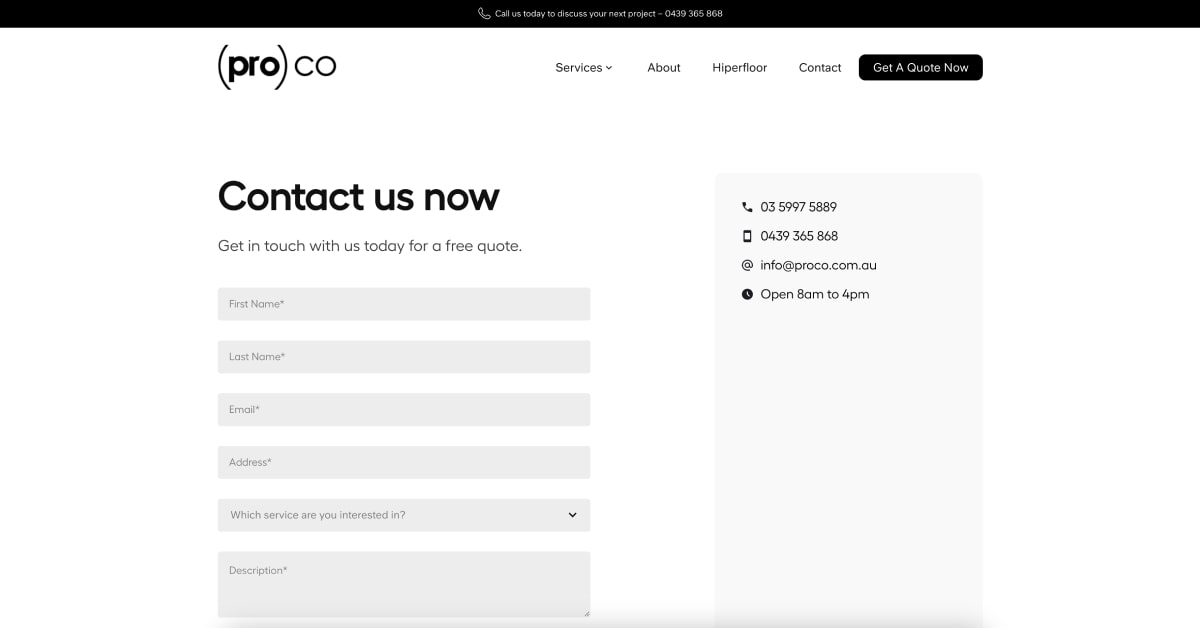Screen dimensions: 1200x628
Task: Click the 0439 365 868 mobile number link
Action: 799,236
